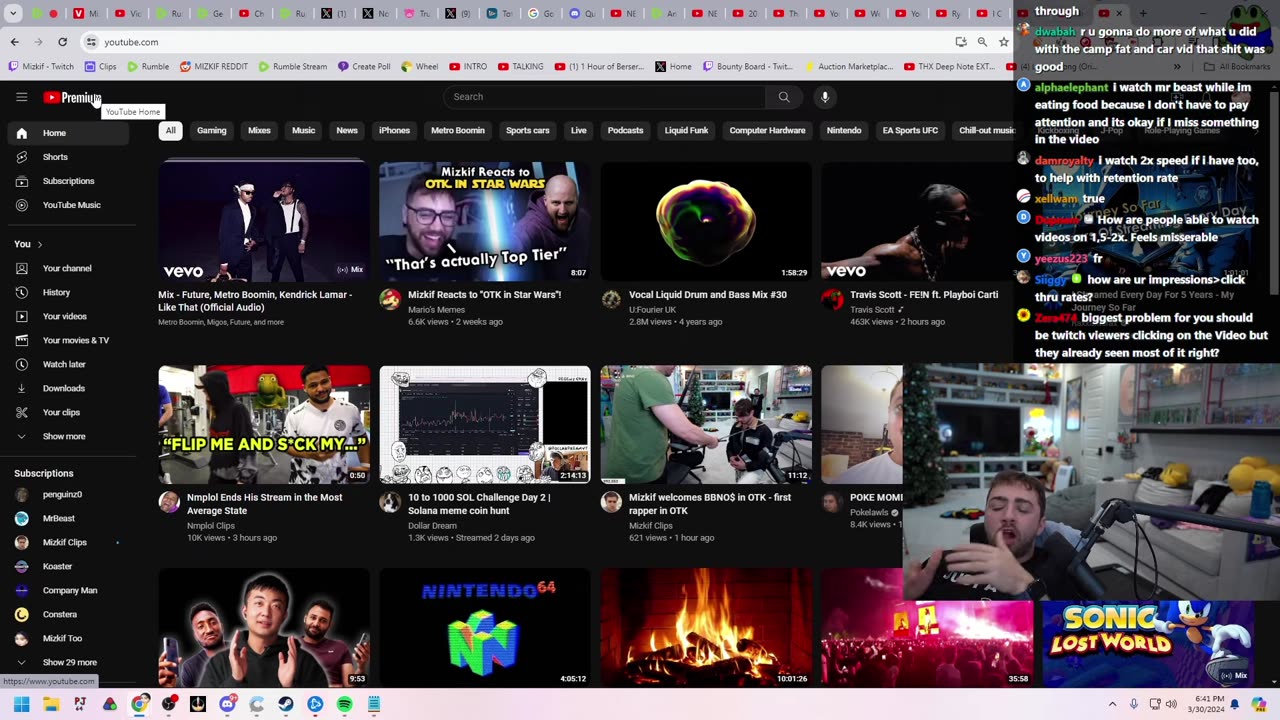Select the All filter chip
Screen dimensions: 1280x720
pos(170,131)
